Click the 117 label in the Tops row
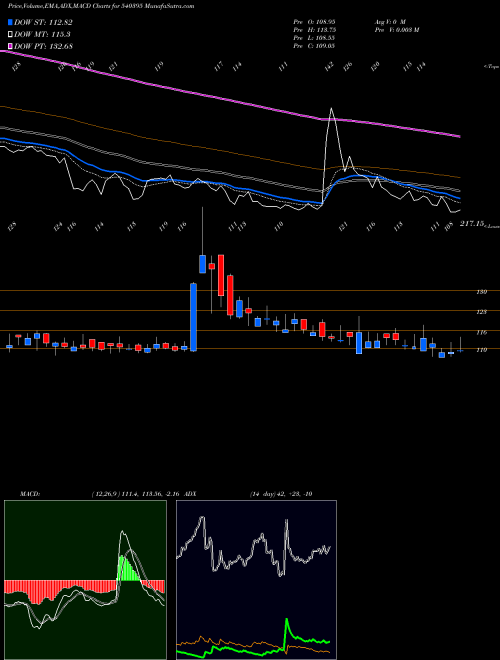 pyautogui.click(x=218, y=66)
